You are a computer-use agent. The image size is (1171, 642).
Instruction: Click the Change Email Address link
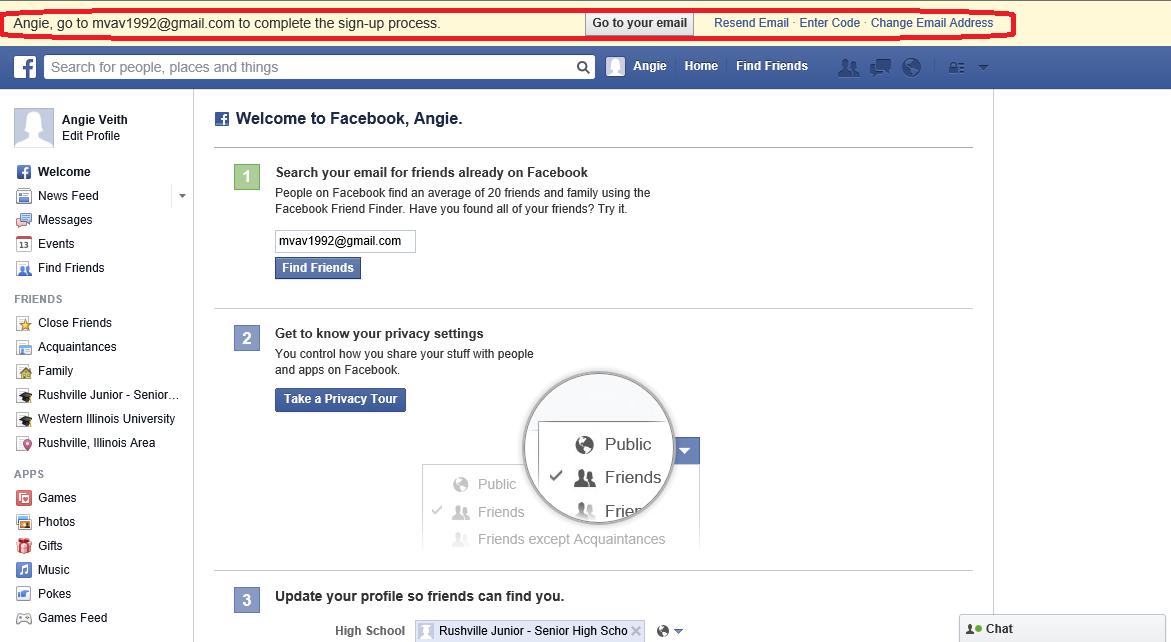pyautogui.click(x=931, y=23)
